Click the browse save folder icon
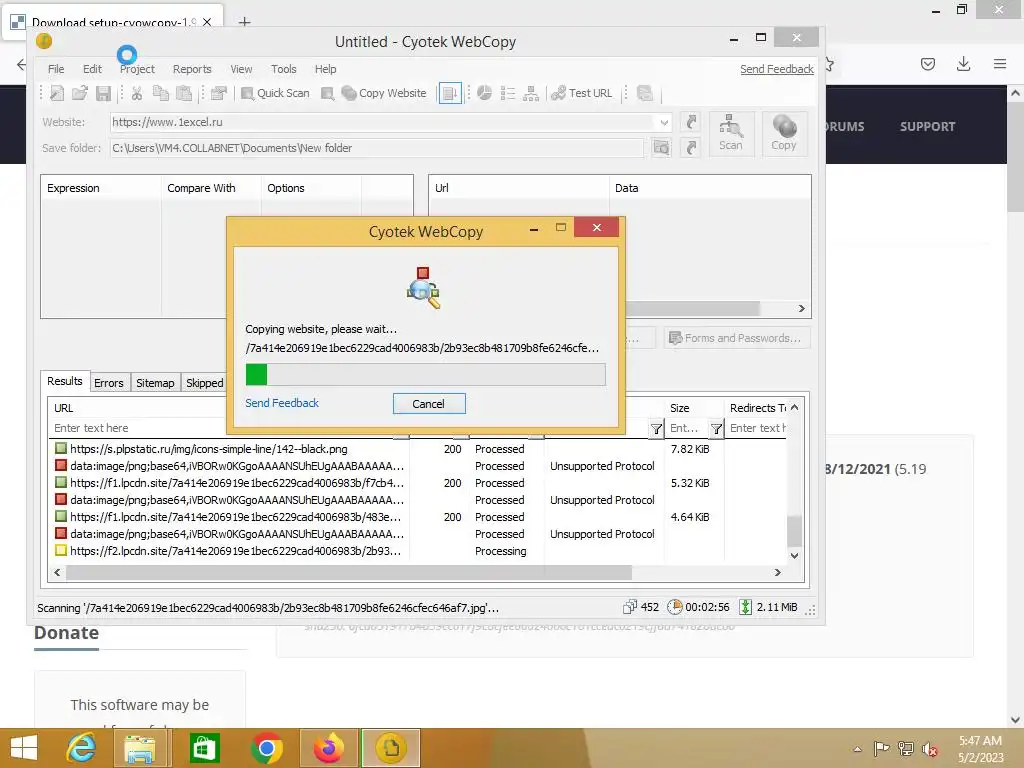This screenshot has height=768, width=1024. tap(662, 148)
